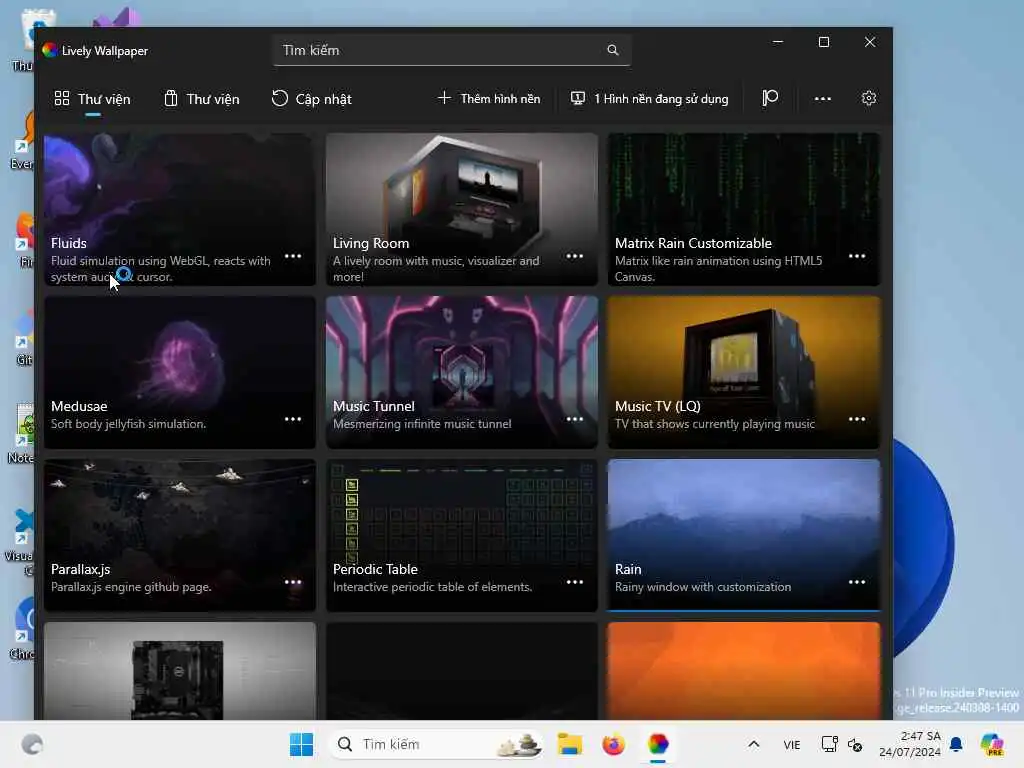The height and width of the screenshot is (768, 1024).
Task: Open 1 Hình nền đang sử dụng
Action: coord(649,99)
